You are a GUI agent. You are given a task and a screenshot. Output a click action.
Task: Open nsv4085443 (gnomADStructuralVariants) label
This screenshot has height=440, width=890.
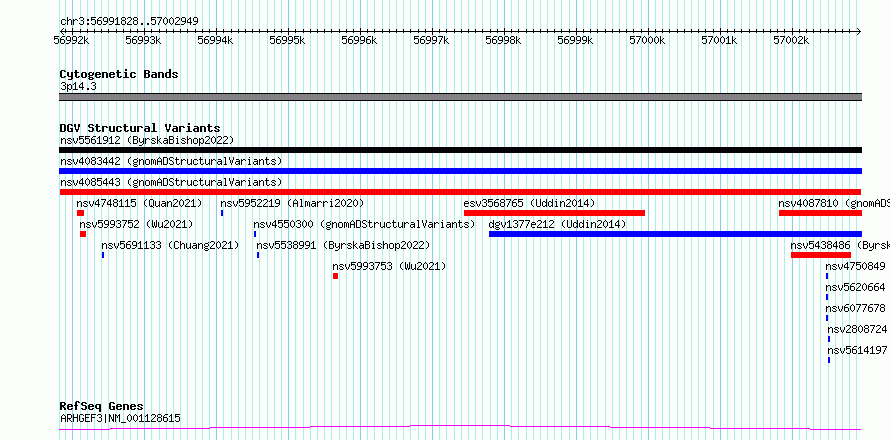tap(171, 182)
